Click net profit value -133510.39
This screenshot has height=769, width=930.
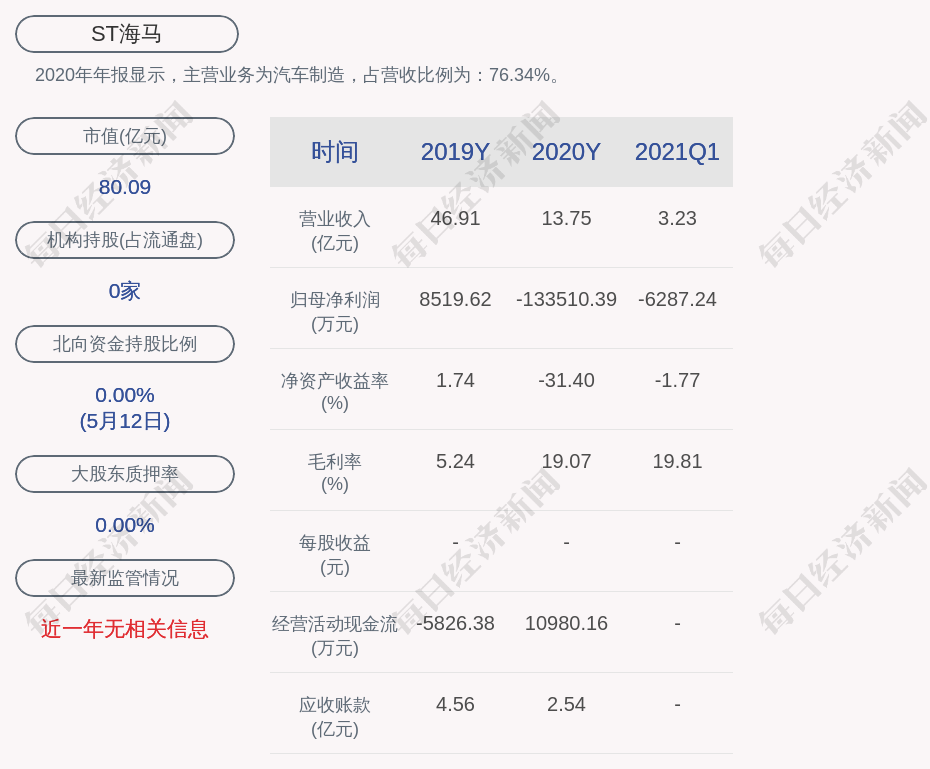tap(566, 299)
